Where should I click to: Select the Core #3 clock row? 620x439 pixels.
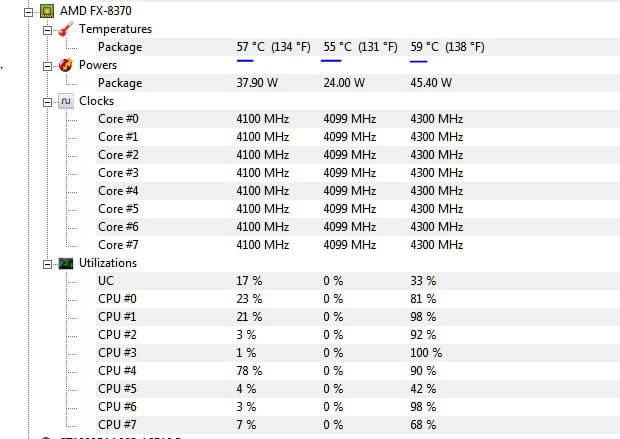[x=118, y=173]
